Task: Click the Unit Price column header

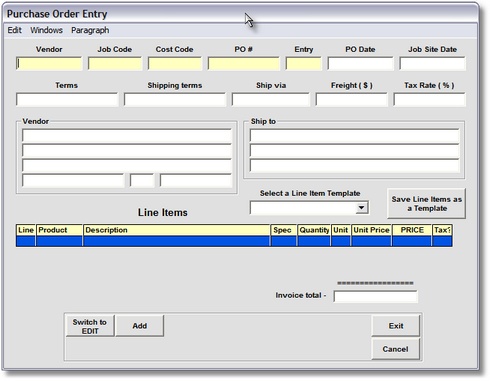Action: tap(371, 230)
